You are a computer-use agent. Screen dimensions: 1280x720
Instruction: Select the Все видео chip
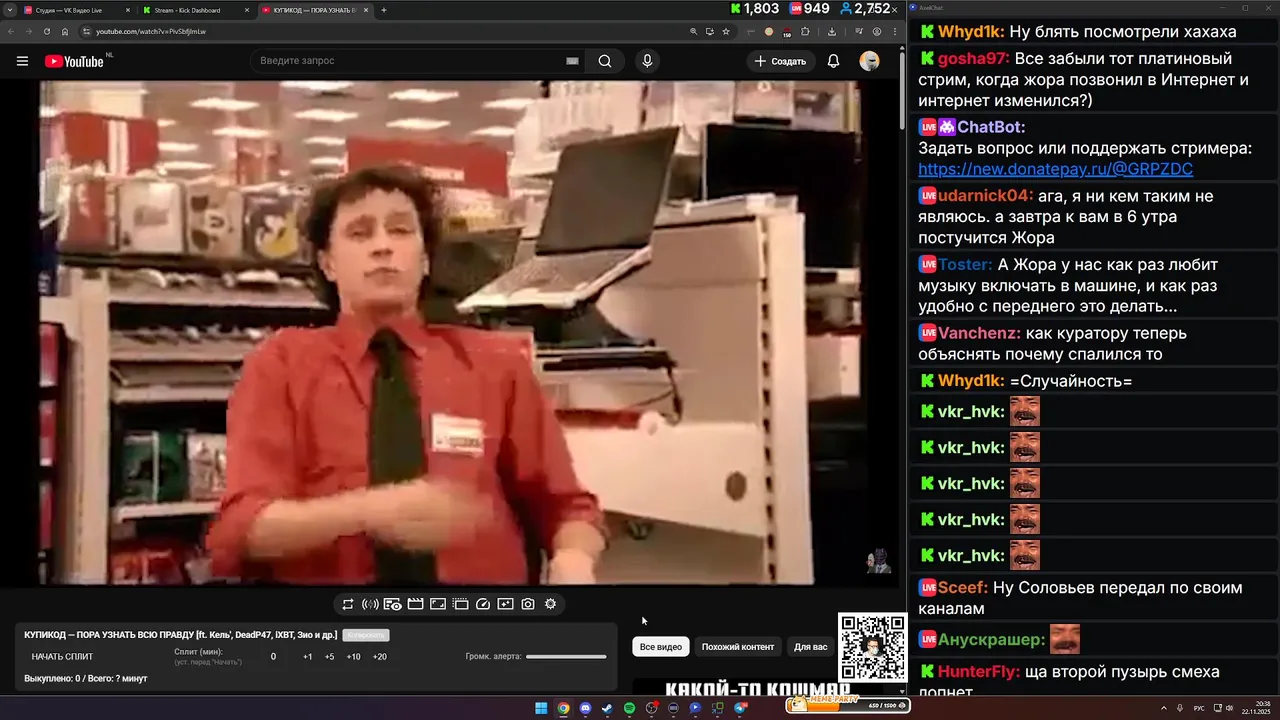pos(661,647)
